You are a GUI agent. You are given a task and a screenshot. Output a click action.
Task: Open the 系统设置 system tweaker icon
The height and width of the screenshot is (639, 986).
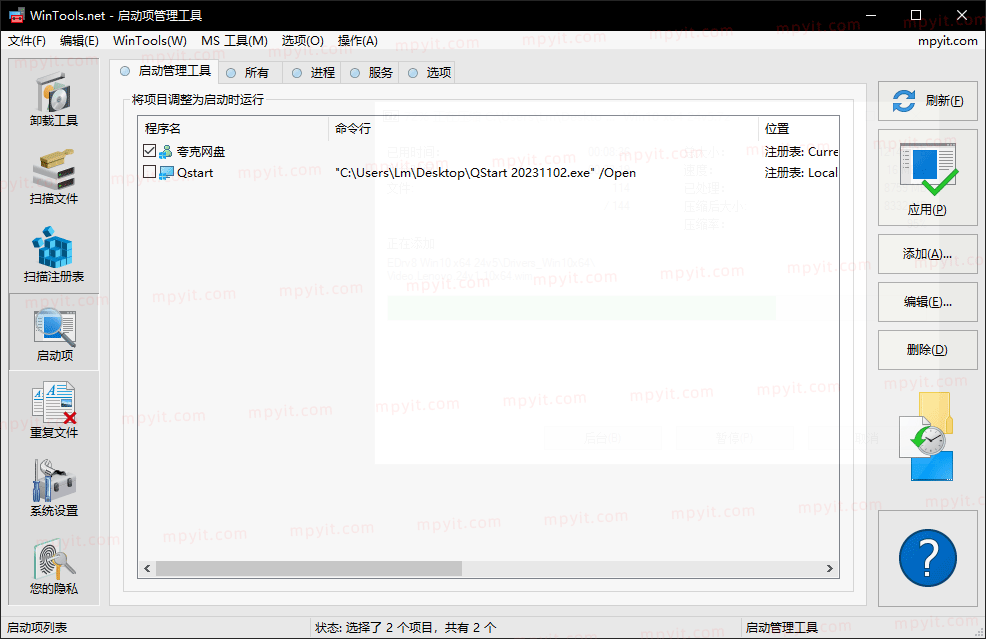(x=54, y=489)
